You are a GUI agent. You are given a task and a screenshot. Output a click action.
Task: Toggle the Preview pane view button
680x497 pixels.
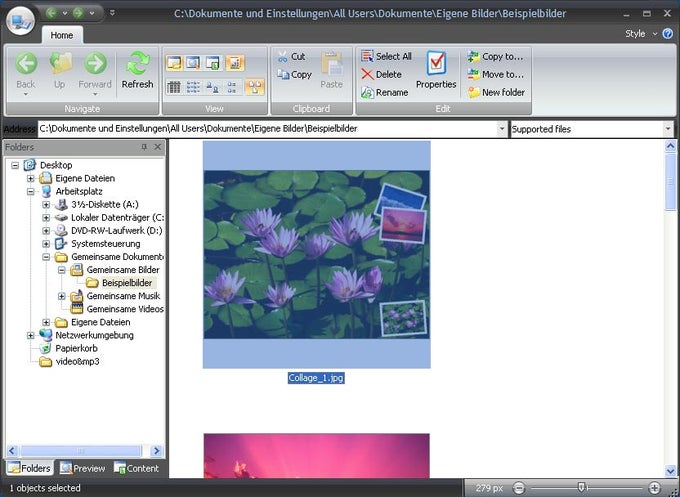pos(193,63)
